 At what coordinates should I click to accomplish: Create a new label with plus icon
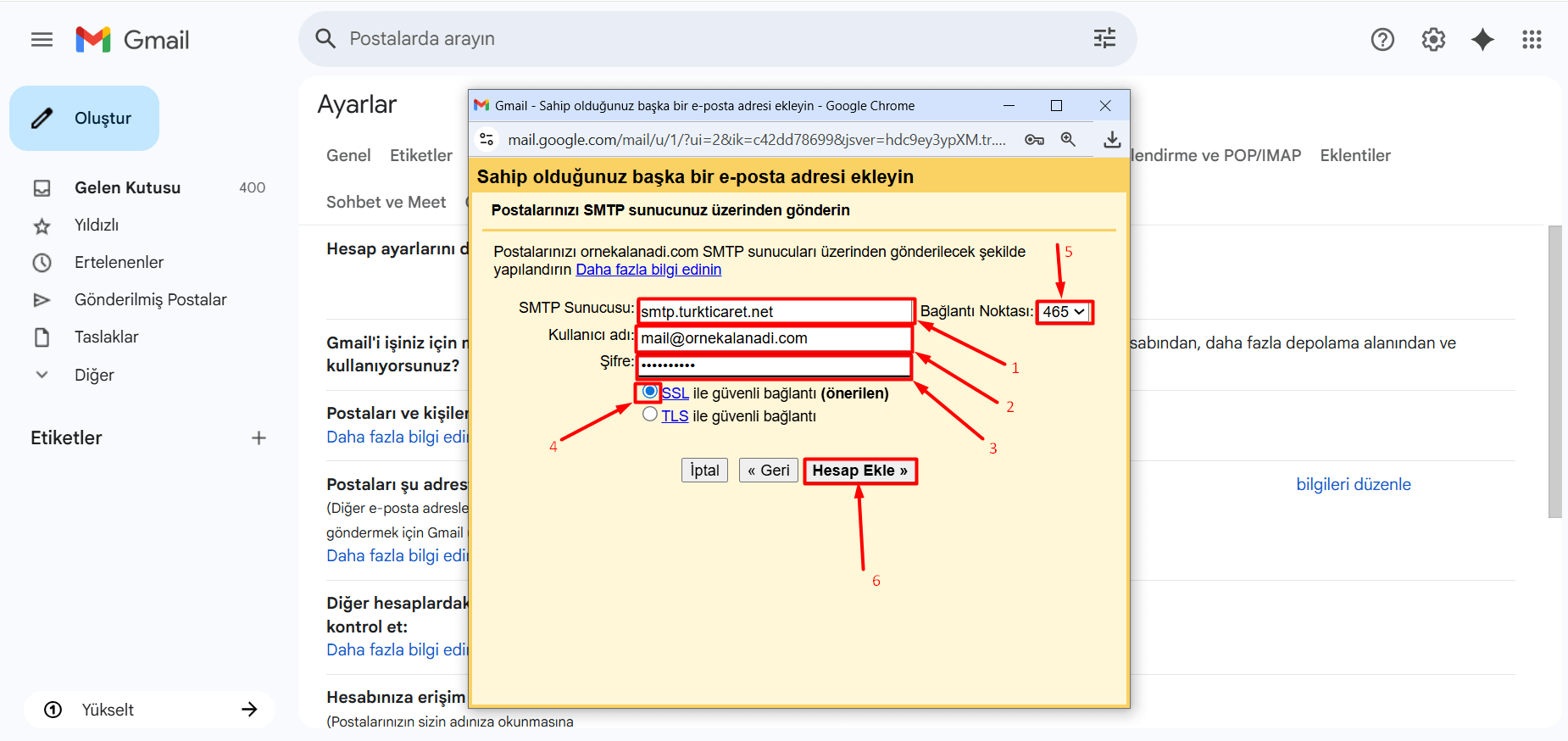[x=259, y=437]
